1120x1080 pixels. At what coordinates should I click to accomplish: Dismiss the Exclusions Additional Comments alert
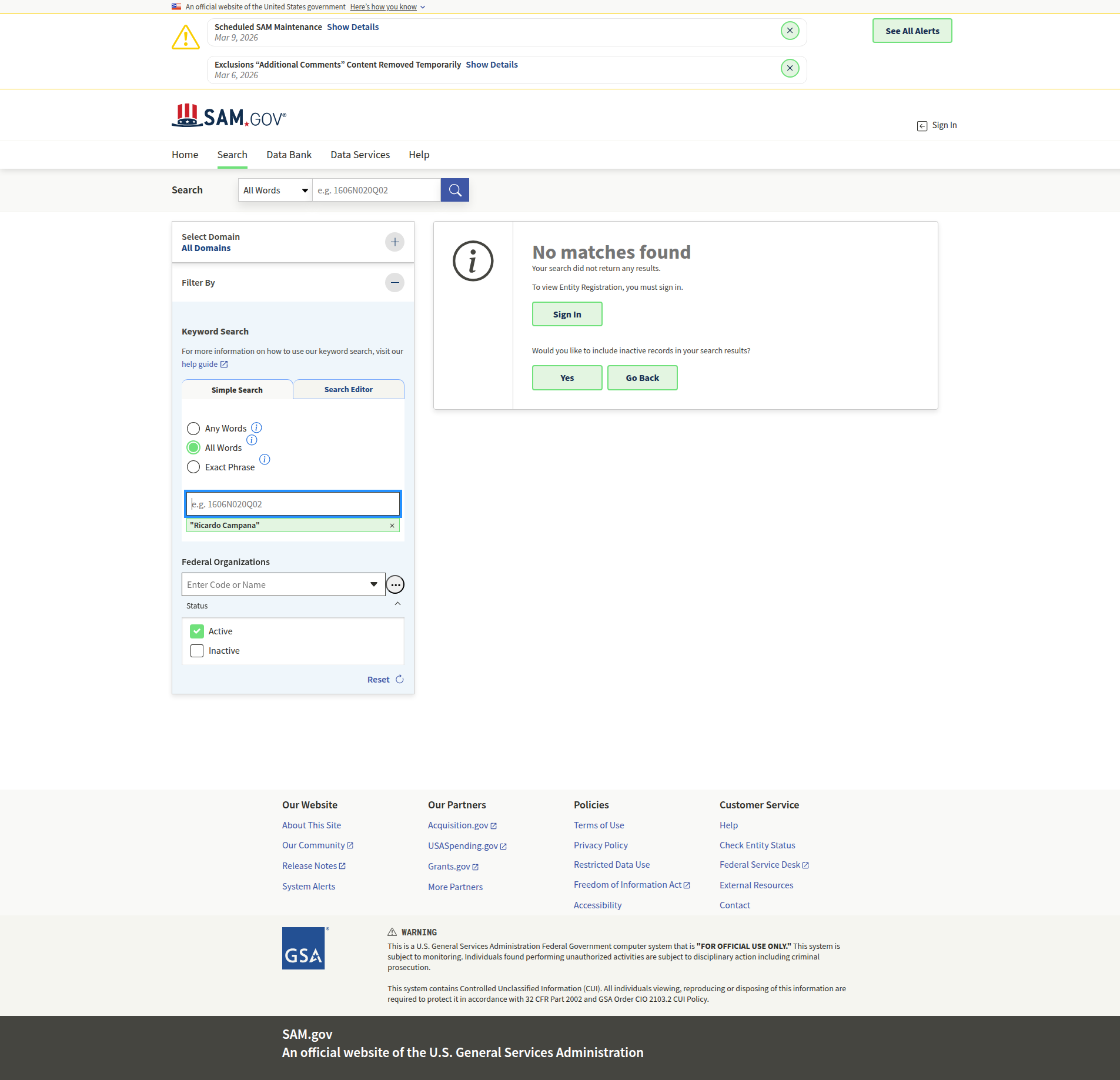790,68
